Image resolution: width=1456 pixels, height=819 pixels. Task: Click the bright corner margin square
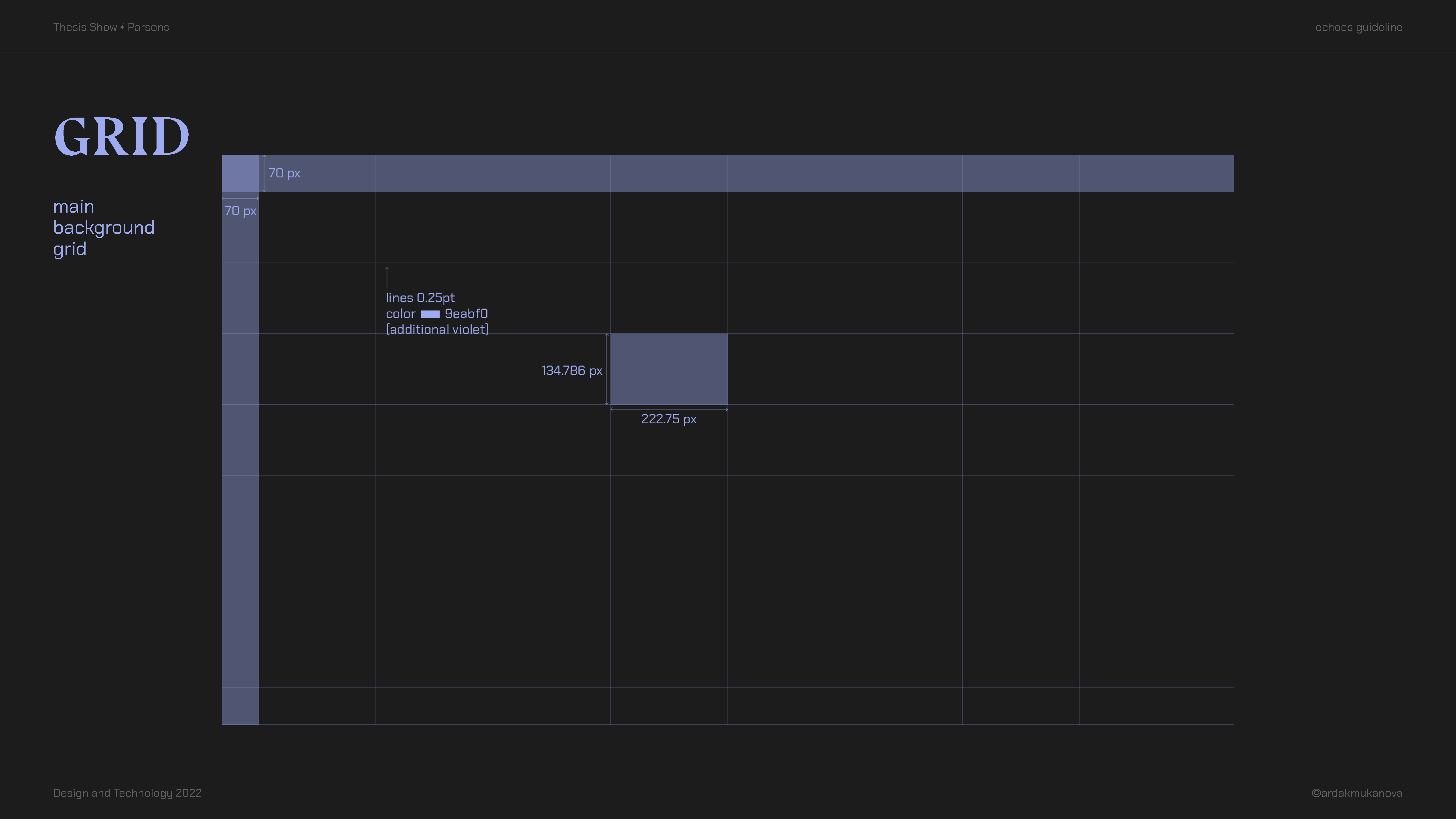pyautogui.click(x=240, y=173)
